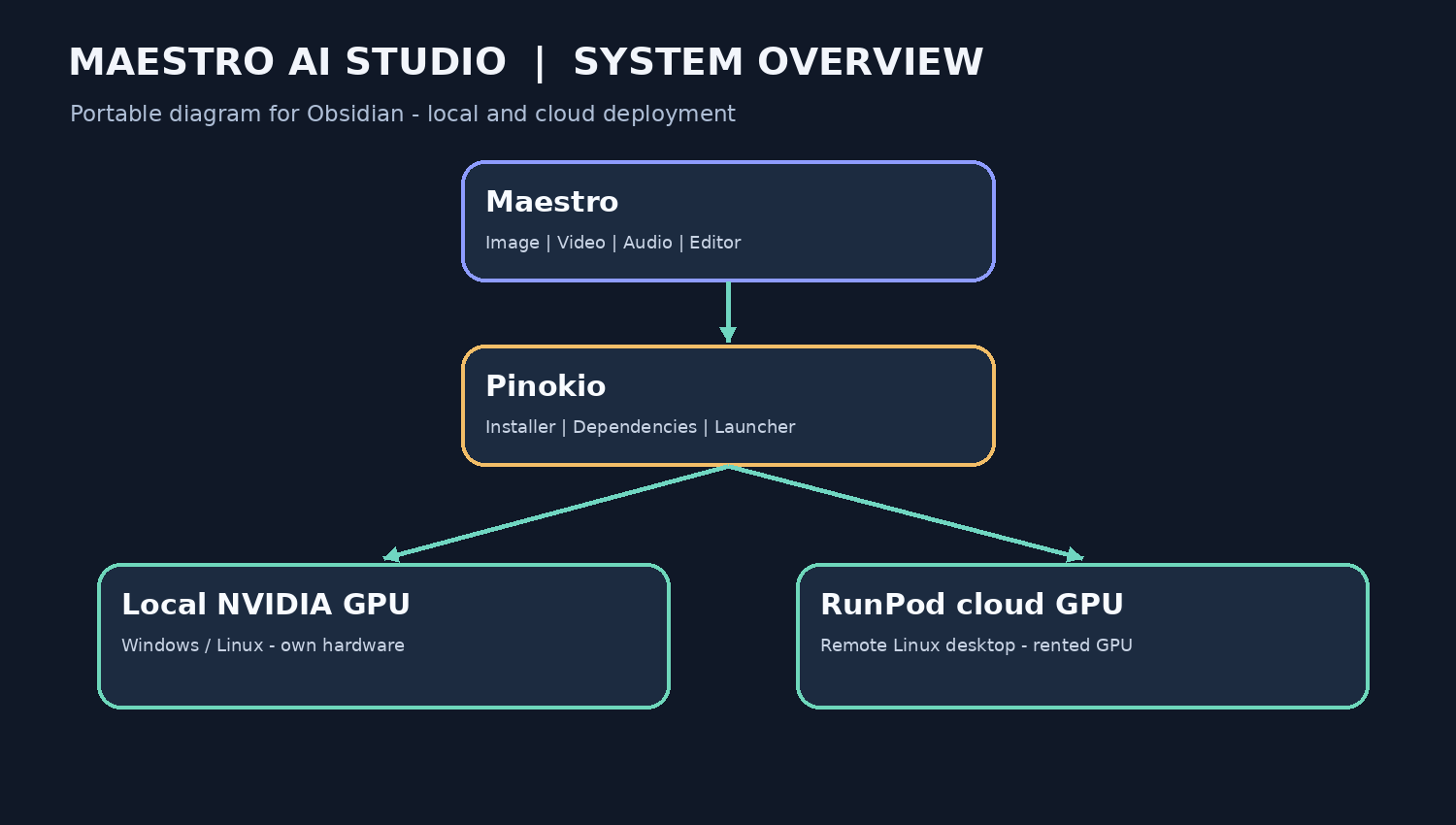Click the word "Editor" in the Maestro node
1456x825 pixels.
click(x=715, y=243)
